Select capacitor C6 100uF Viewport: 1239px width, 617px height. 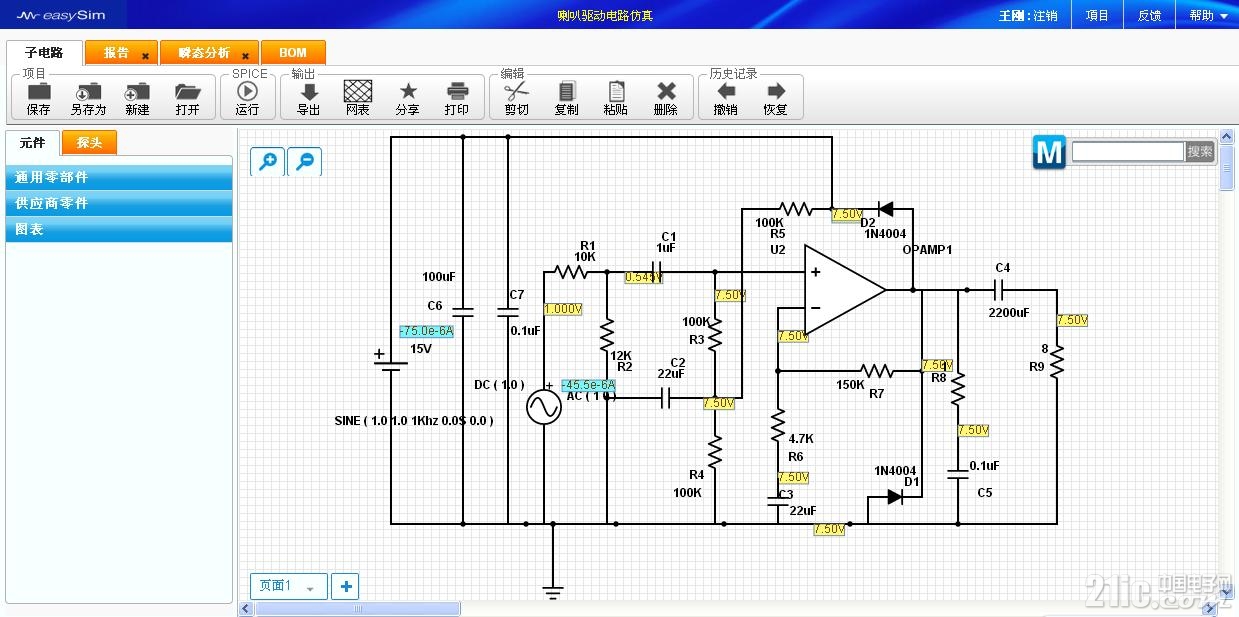[x=463, y=311]
